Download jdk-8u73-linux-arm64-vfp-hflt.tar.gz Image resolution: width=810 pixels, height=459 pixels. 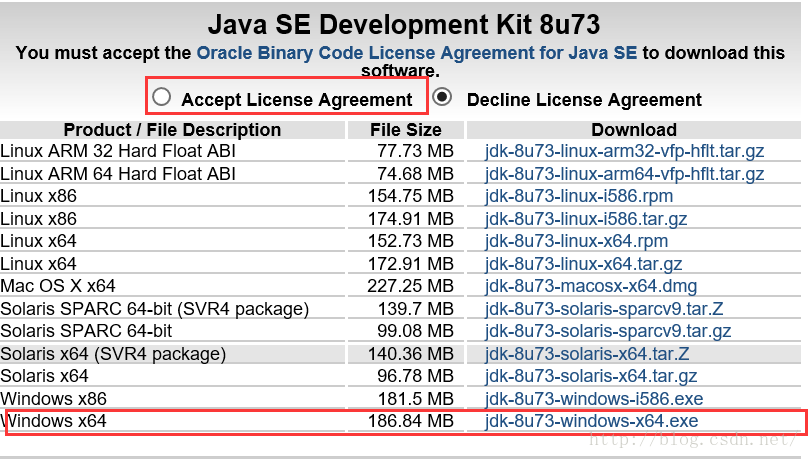(624, 173)
